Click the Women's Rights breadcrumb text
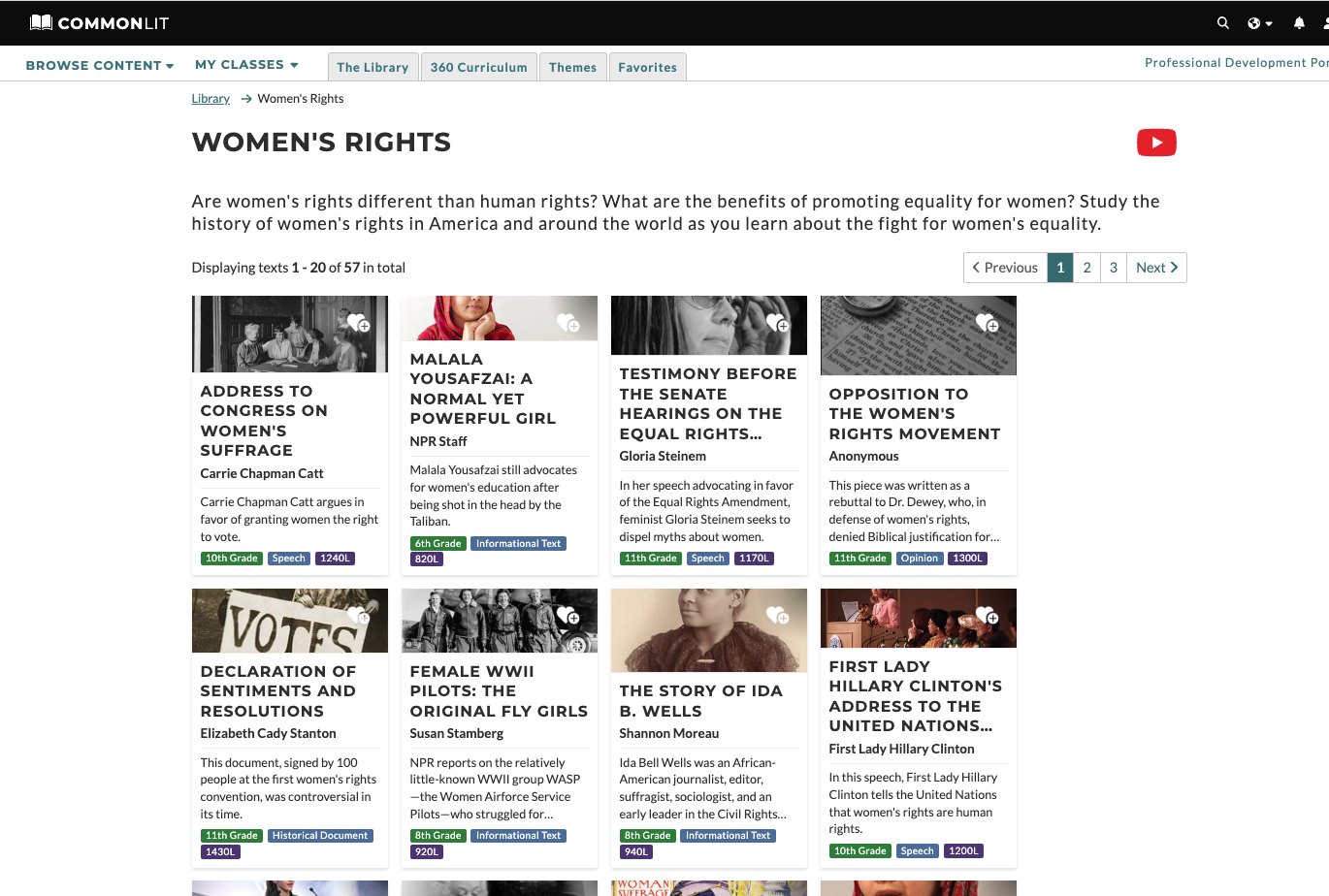 pyautogui.click(x=301, y=98)
